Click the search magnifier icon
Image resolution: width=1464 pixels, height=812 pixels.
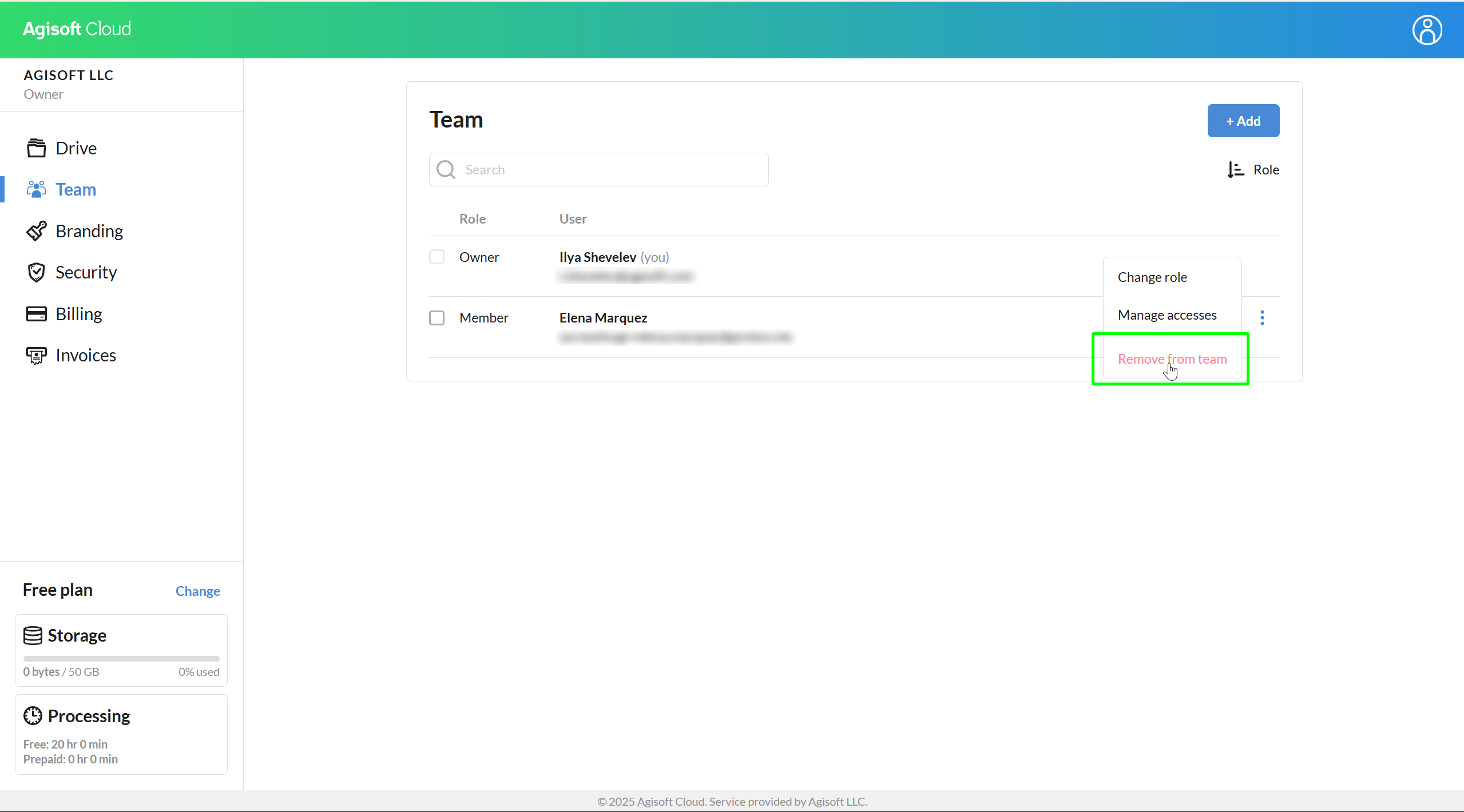tap(446, 170)
